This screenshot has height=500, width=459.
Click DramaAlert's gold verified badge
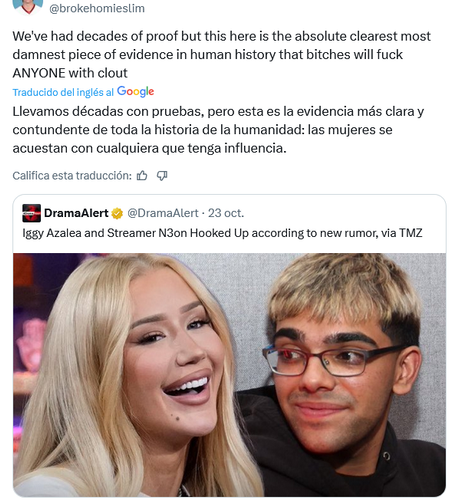117,213
